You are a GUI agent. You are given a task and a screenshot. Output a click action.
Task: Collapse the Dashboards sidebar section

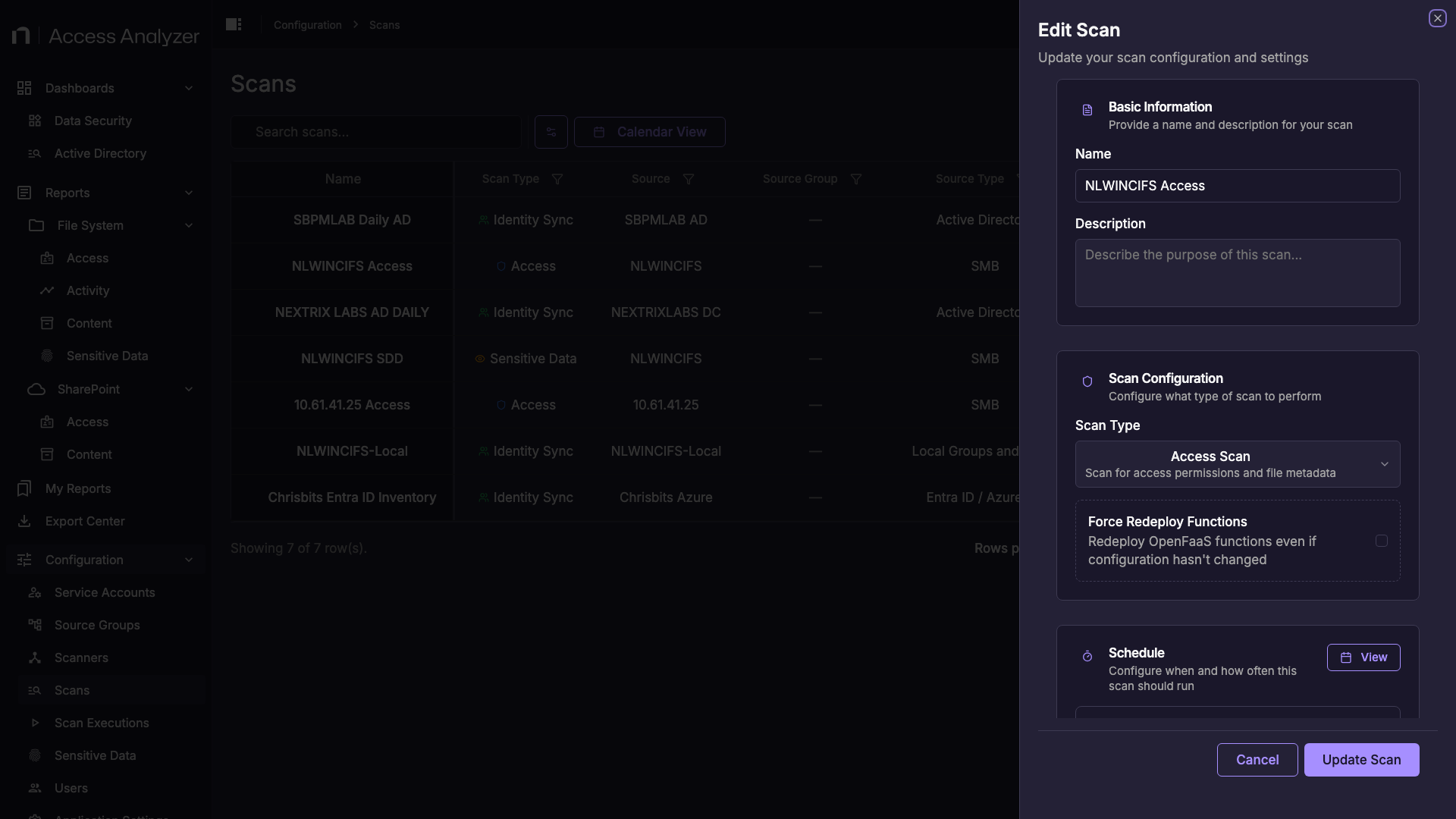point(189,88)
